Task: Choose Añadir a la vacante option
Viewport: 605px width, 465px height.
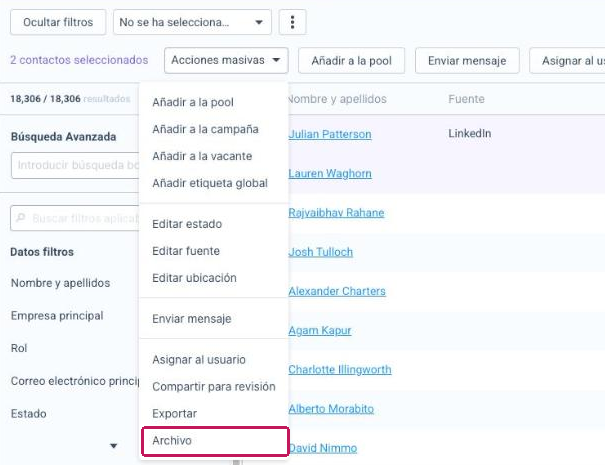Action: point(202,156)
